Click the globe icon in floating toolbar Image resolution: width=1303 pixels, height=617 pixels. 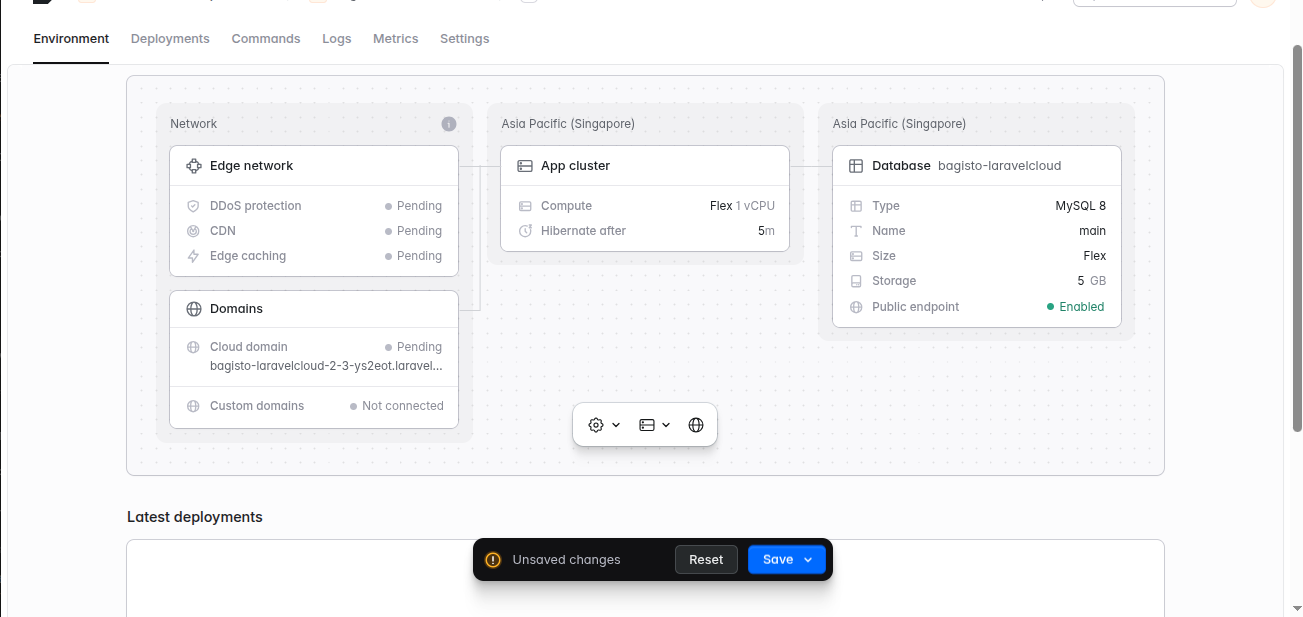click(696, 425)
